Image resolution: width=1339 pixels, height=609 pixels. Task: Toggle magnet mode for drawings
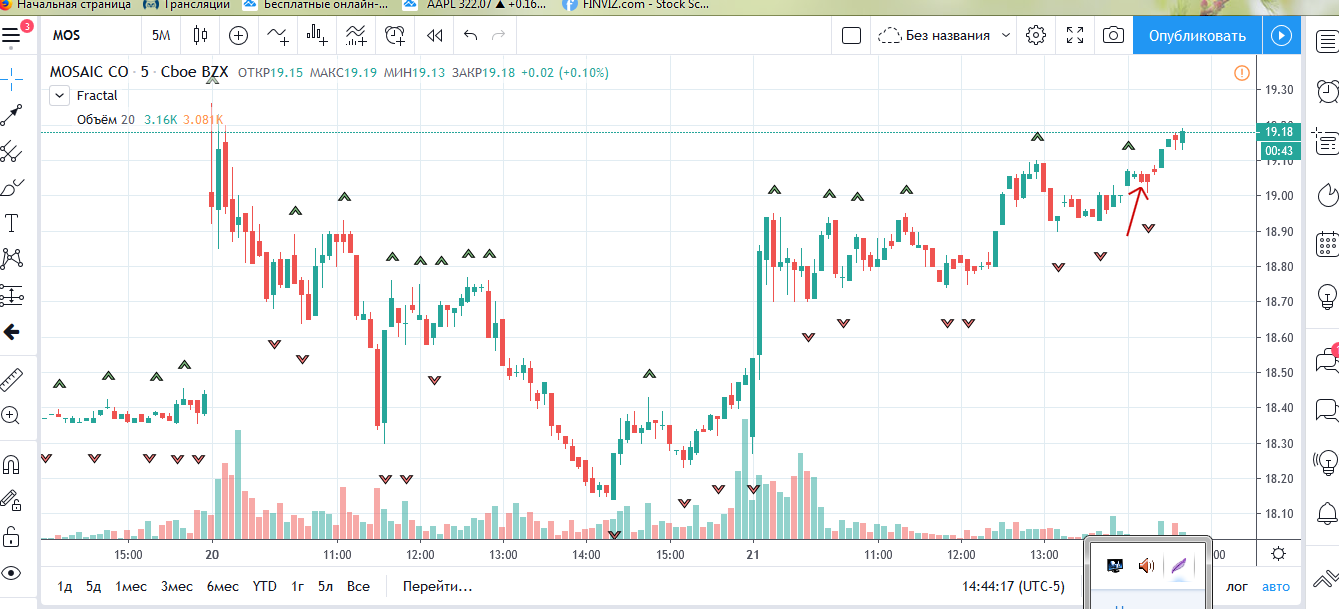(x=11, y=465)
